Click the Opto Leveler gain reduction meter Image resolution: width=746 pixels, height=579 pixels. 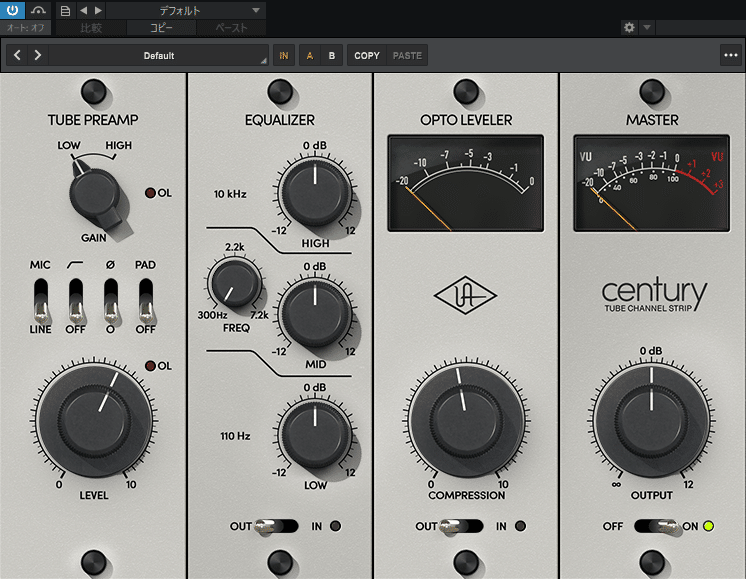466,184
